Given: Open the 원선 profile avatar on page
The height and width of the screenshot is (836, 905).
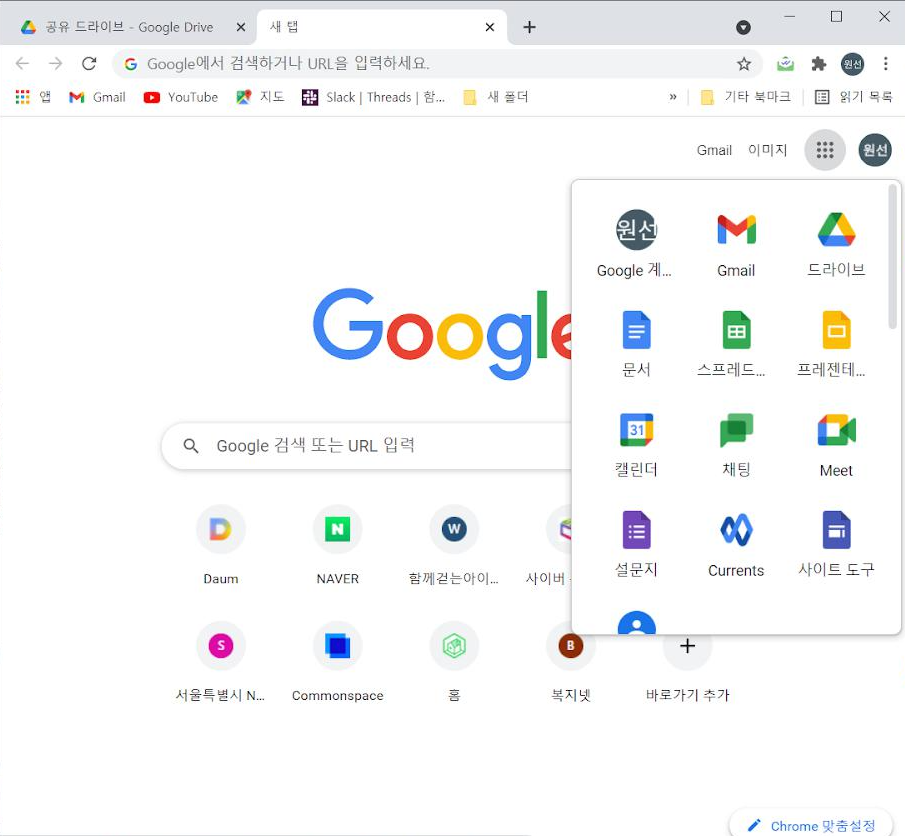Looking at the screenshot, I should pyautogui.click(x=874, y=150).
